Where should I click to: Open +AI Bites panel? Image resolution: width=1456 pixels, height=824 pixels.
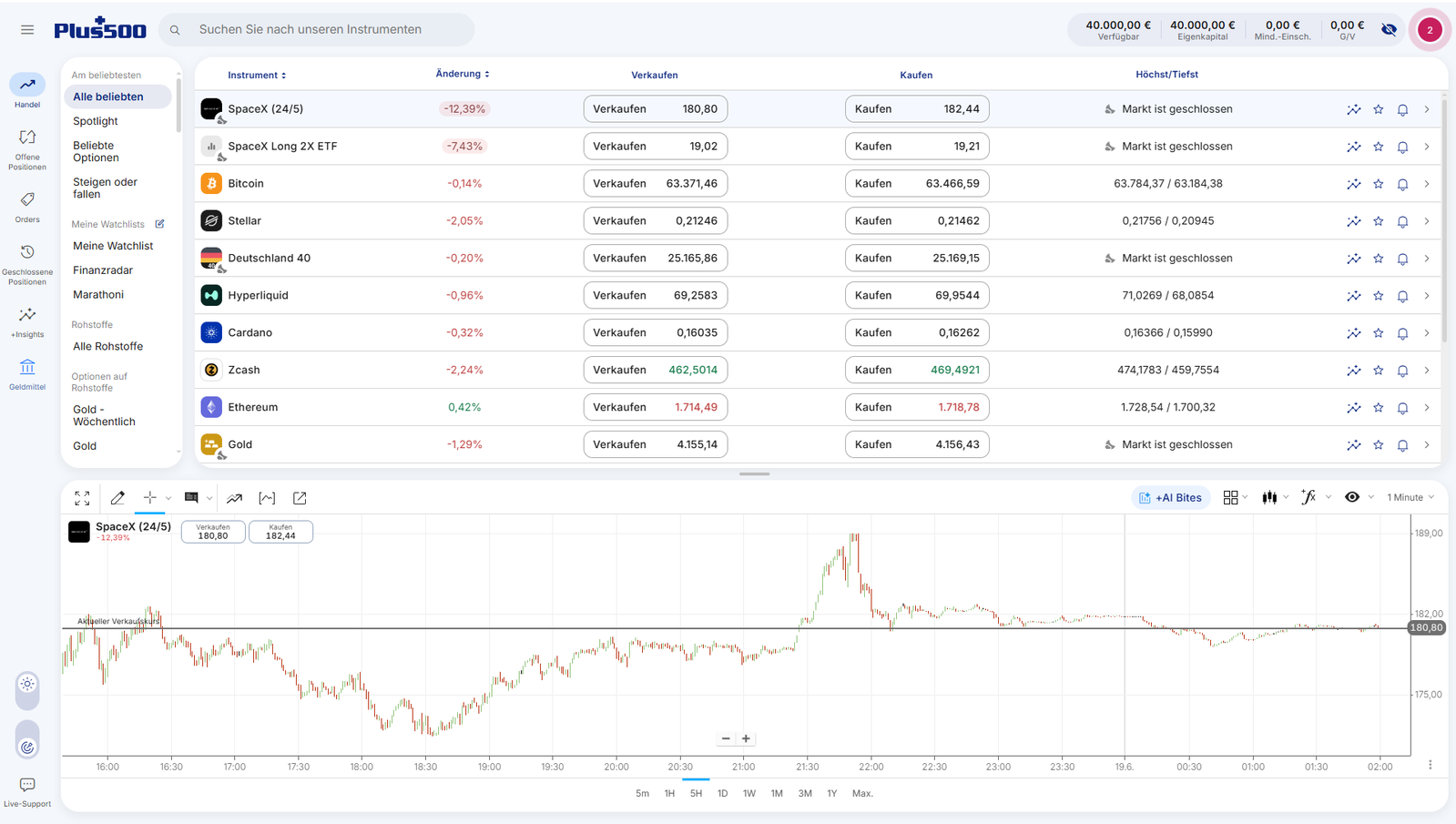(x=1170, y=497)
